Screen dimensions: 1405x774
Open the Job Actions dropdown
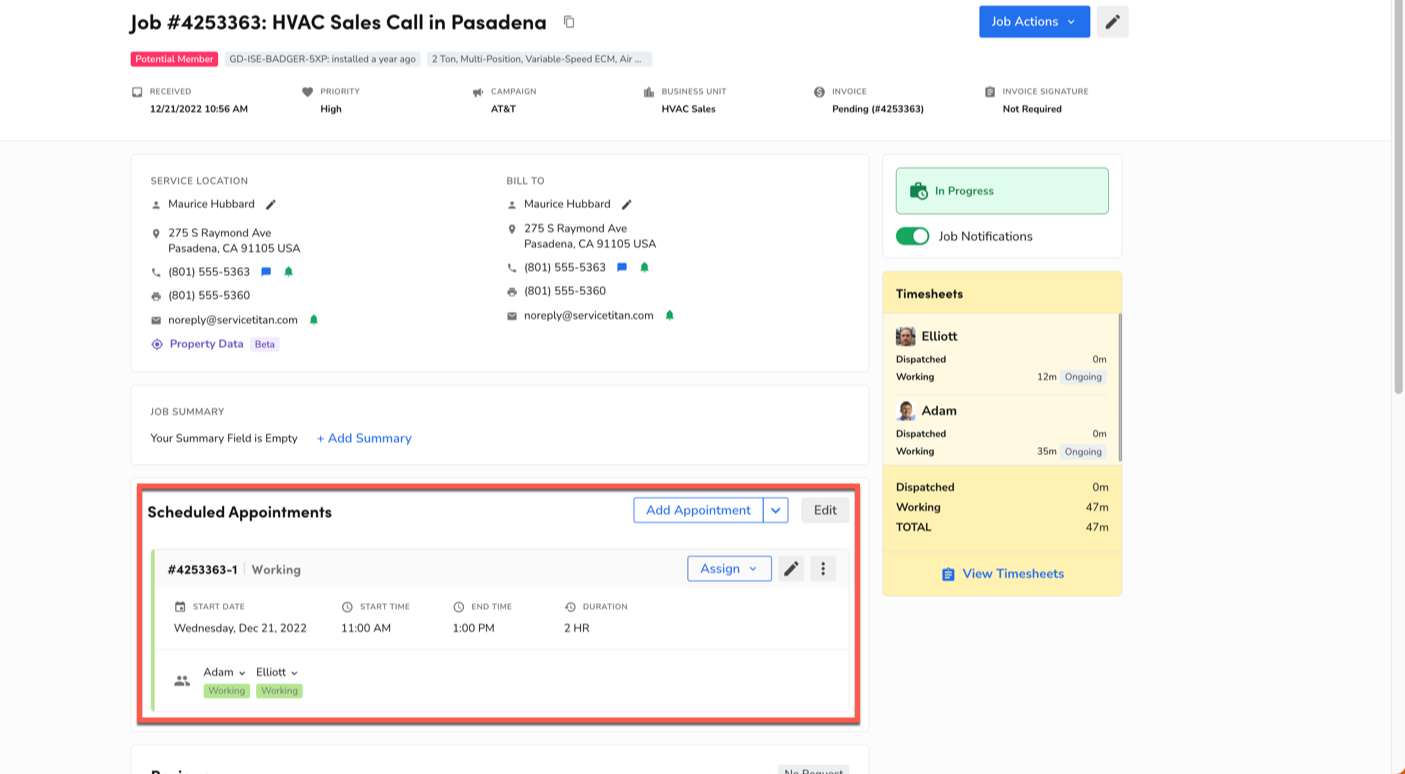click(1033, 22)
